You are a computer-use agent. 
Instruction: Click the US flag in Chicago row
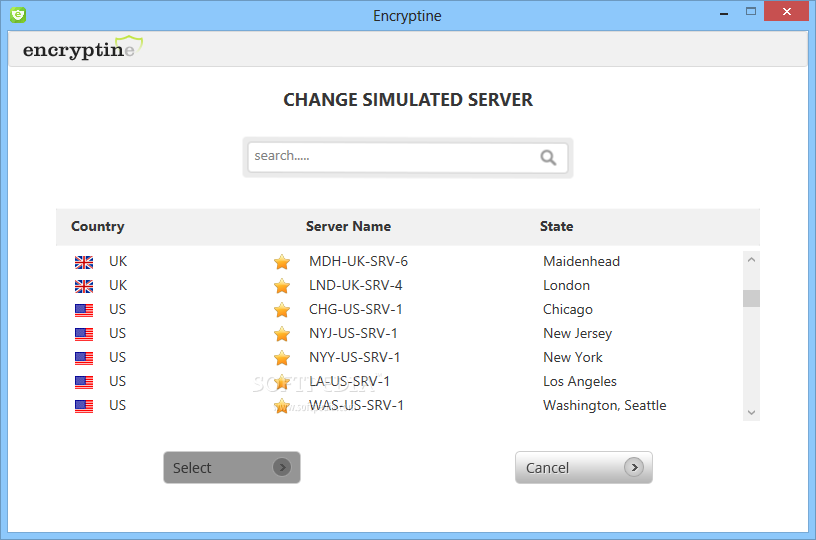tap(84, 310)
